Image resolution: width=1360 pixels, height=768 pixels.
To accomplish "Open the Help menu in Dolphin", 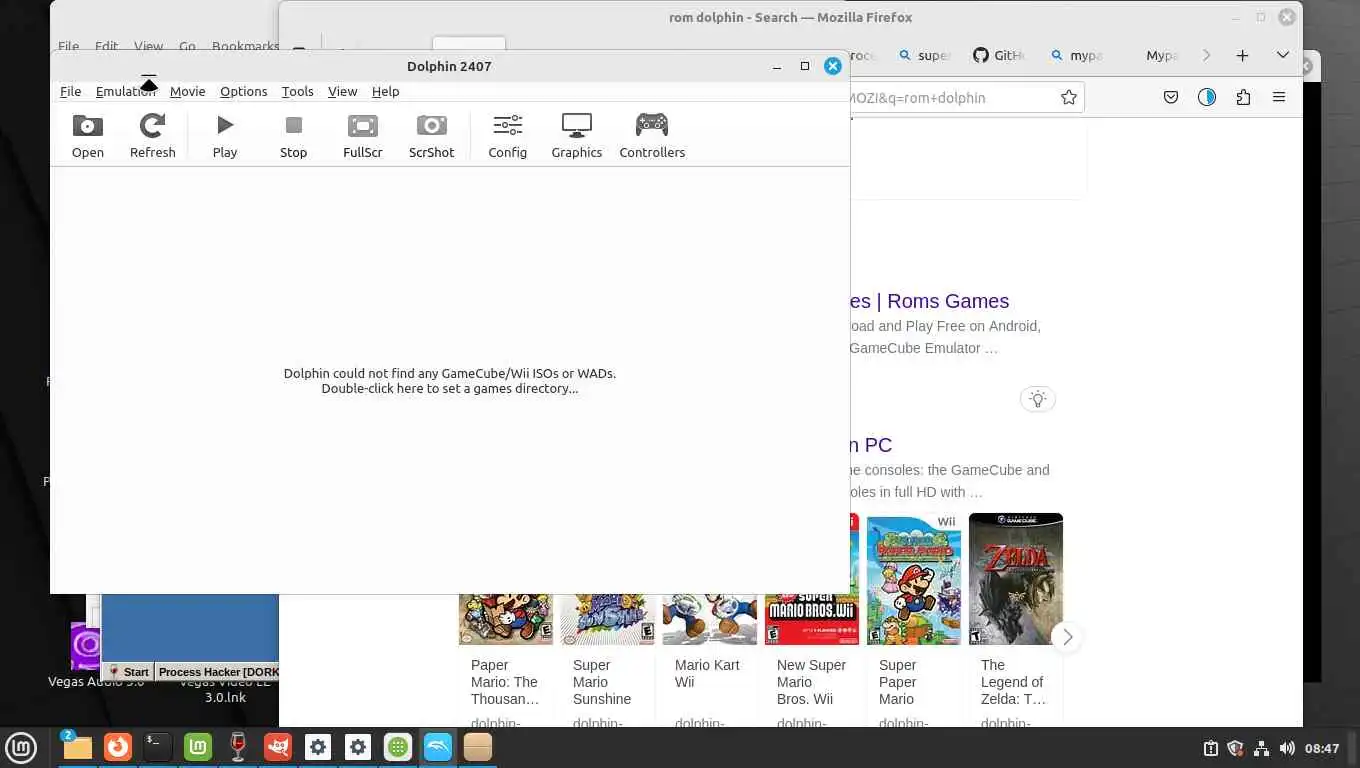I will pyautogui.click(x=385, y=91).
